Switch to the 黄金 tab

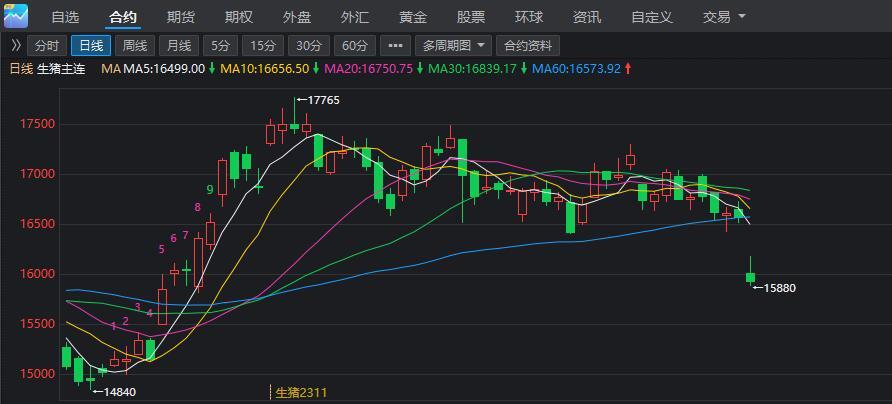(413, 17)
